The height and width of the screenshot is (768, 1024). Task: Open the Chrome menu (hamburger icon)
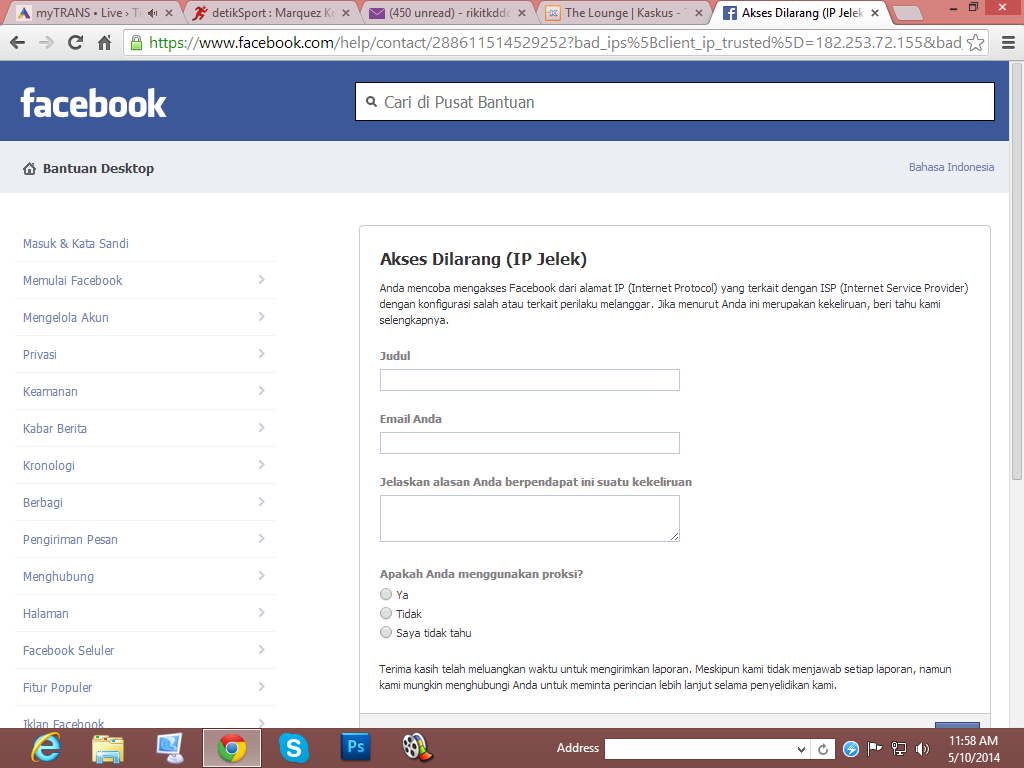(x=1008, y=43)
